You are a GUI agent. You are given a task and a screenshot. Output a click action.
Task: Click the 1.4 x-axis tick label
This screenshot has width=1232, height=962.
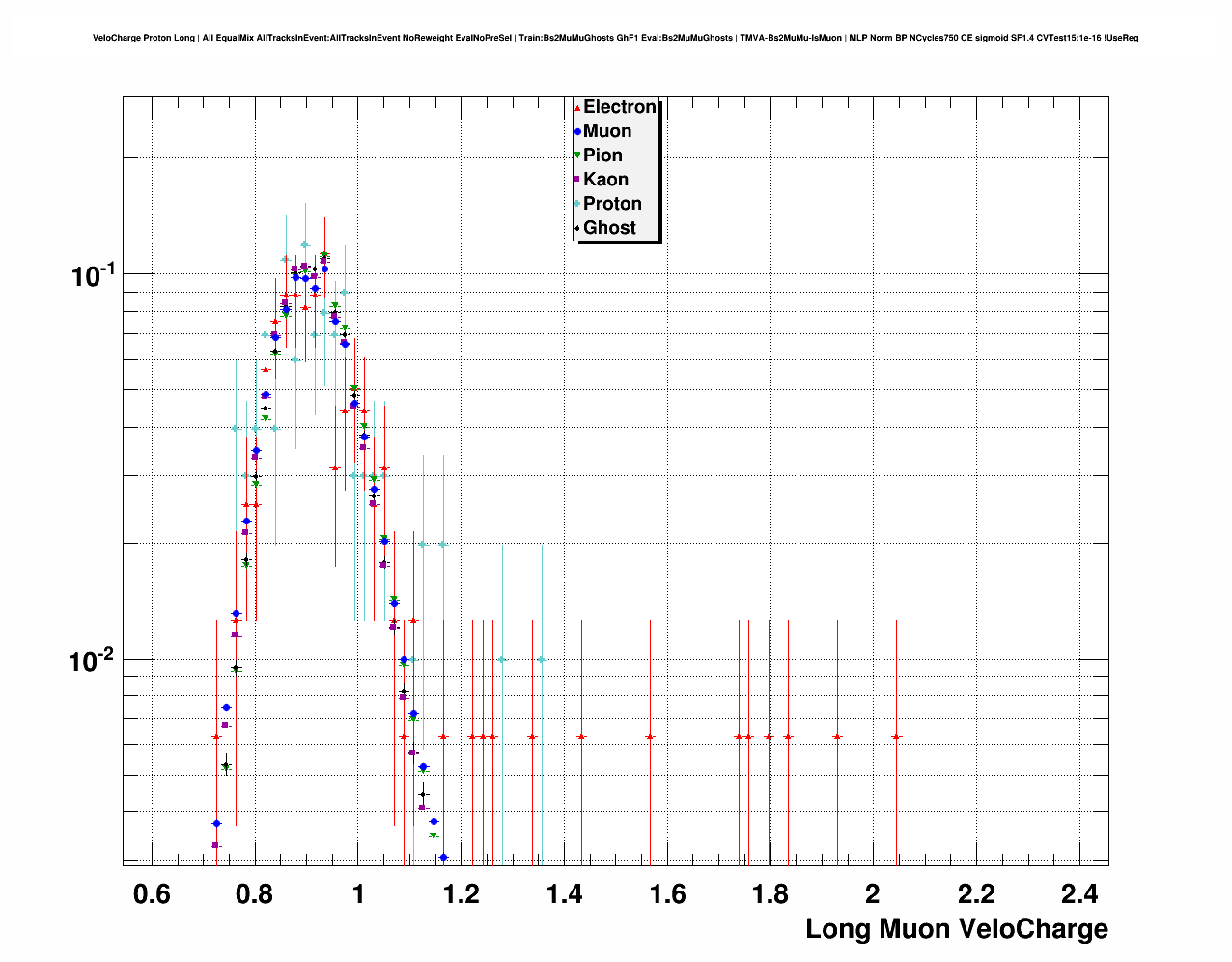click(564, 894)
